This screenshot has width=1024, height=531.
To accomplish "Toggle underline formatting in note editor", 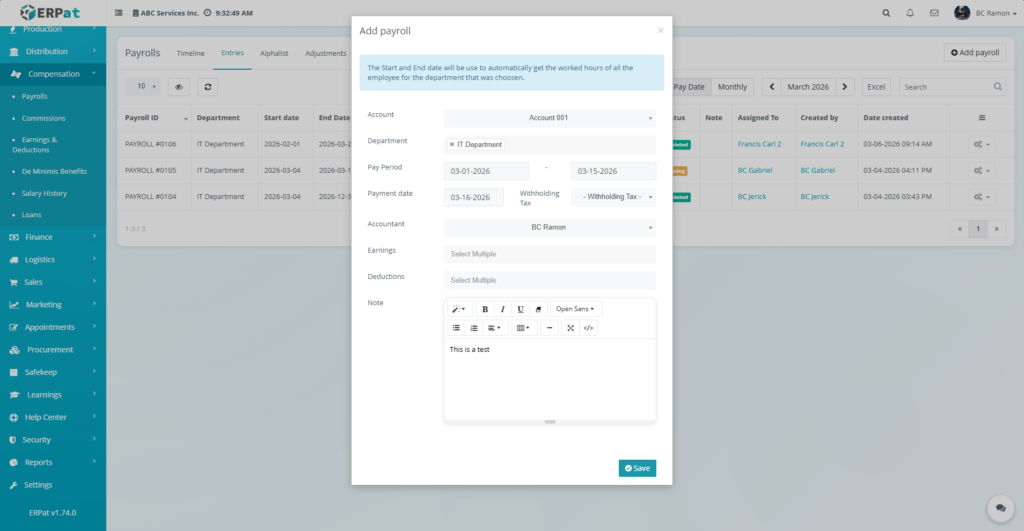I will click(520, 309).
